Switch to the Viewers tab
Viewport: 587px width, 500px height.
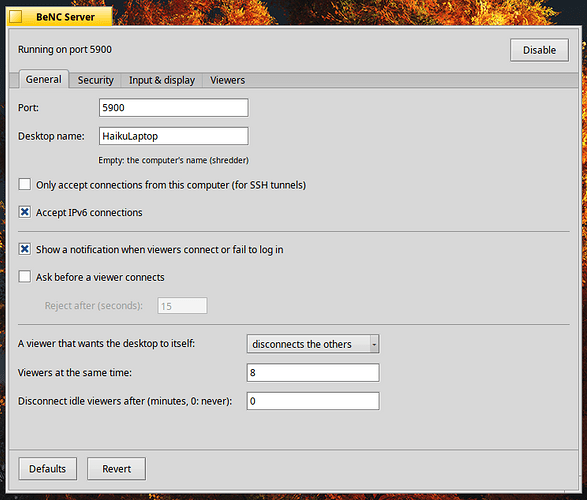[227, 80]
